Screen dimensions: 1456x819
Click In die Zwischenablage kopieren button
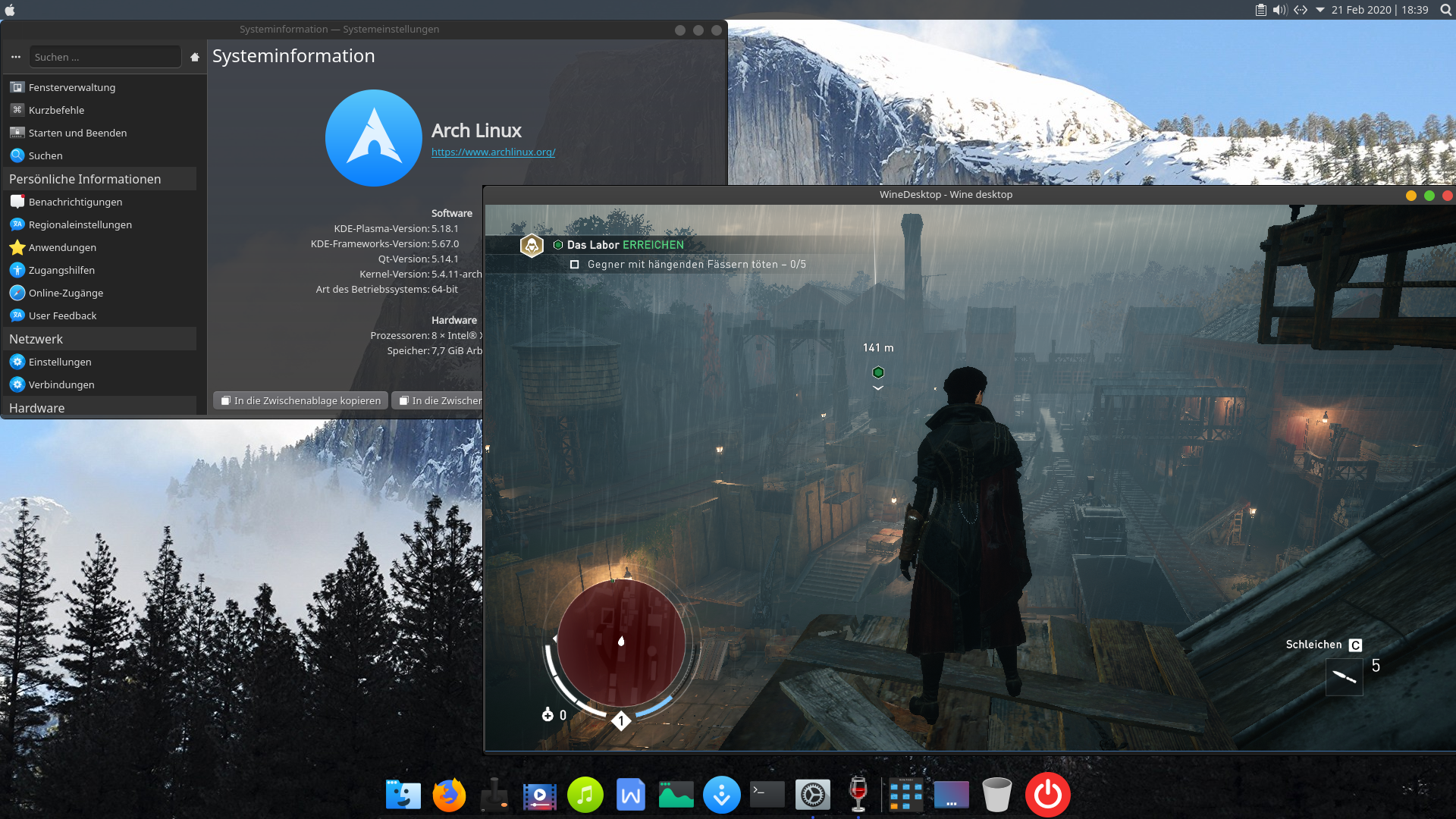point(301,400)
